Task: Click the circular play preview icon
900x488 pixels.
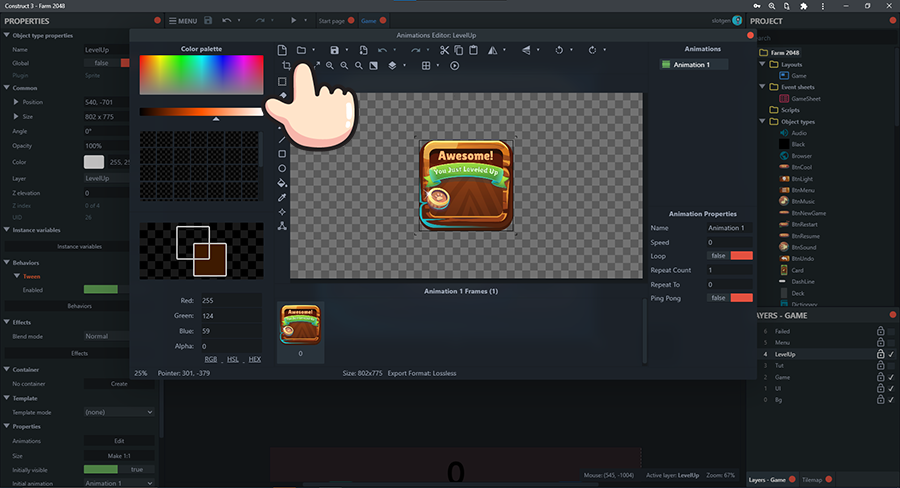Action: (x=455, y=65)
